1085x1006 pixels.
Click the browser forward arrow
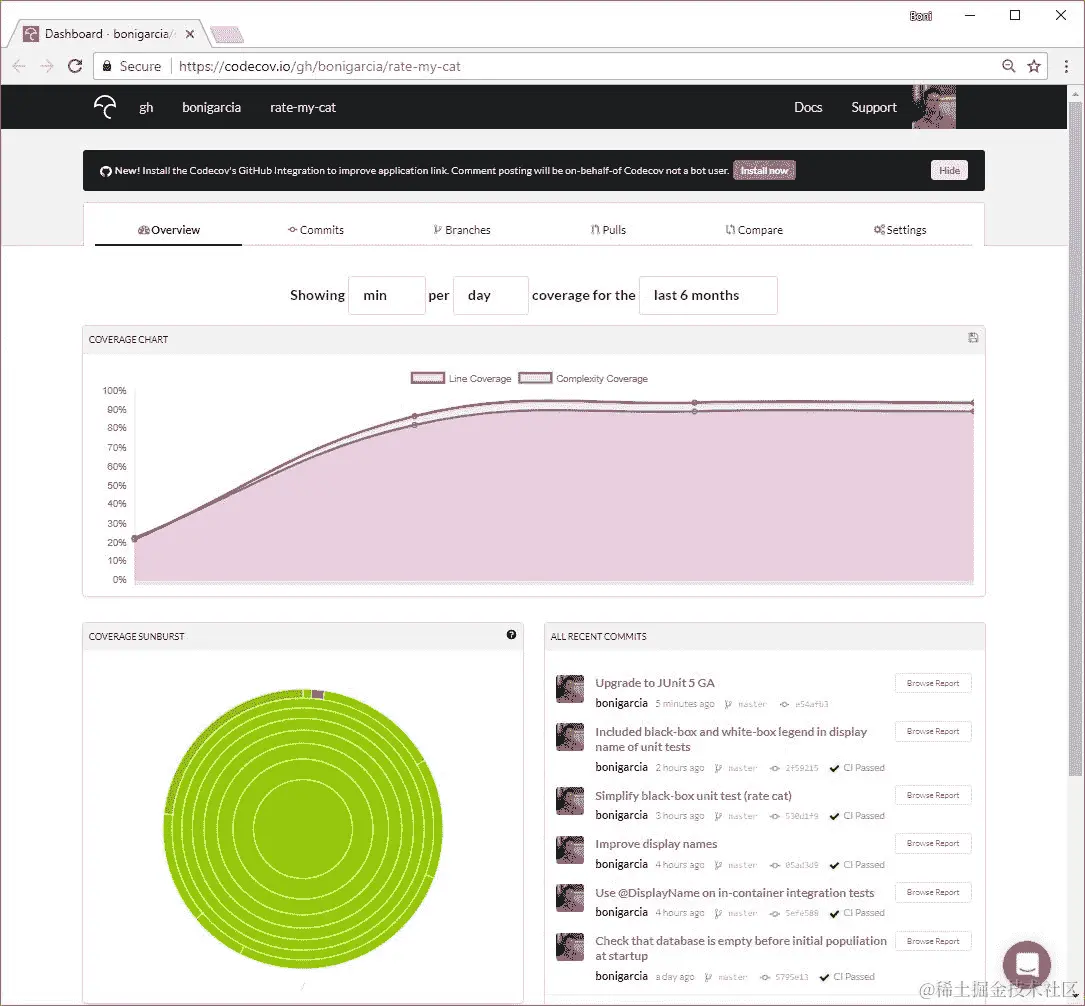(x=46, y=66)
